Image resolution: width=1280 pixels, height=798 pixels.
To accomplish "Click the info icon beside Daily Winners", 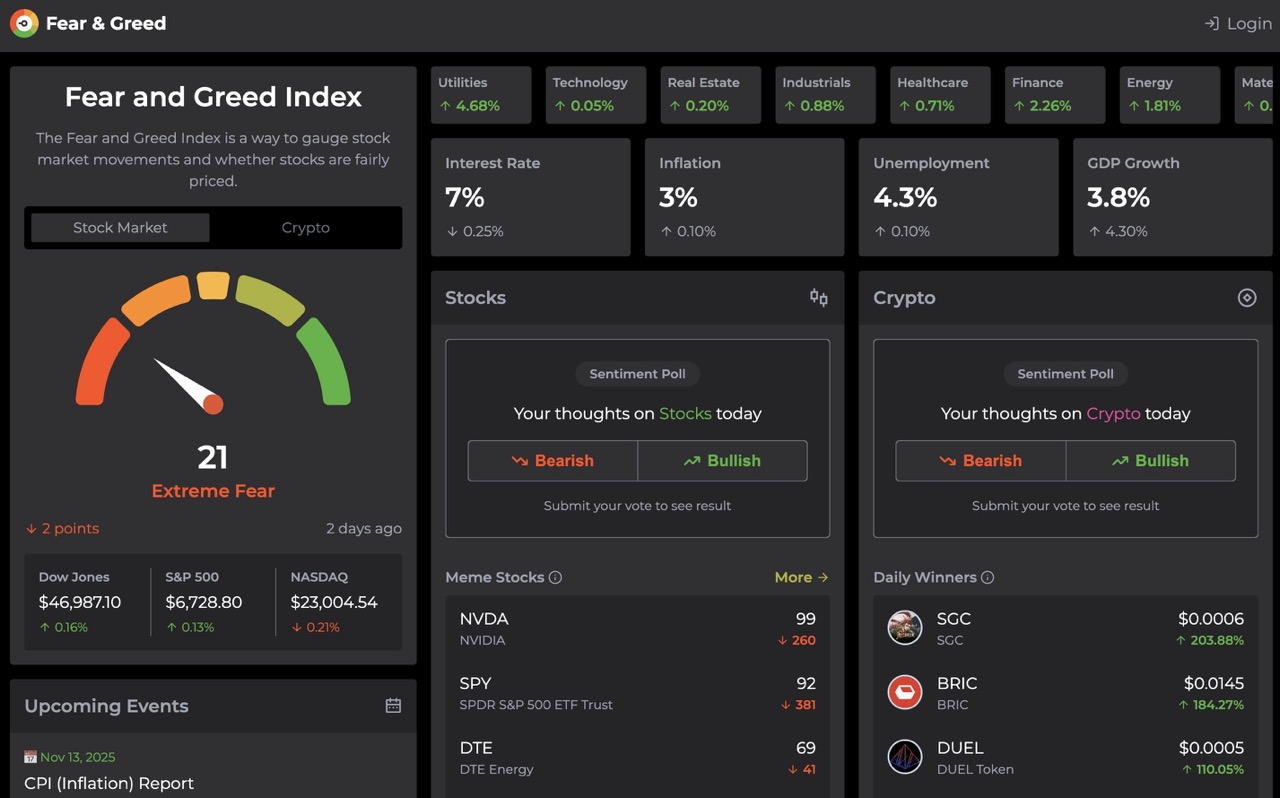I will 987,578.
